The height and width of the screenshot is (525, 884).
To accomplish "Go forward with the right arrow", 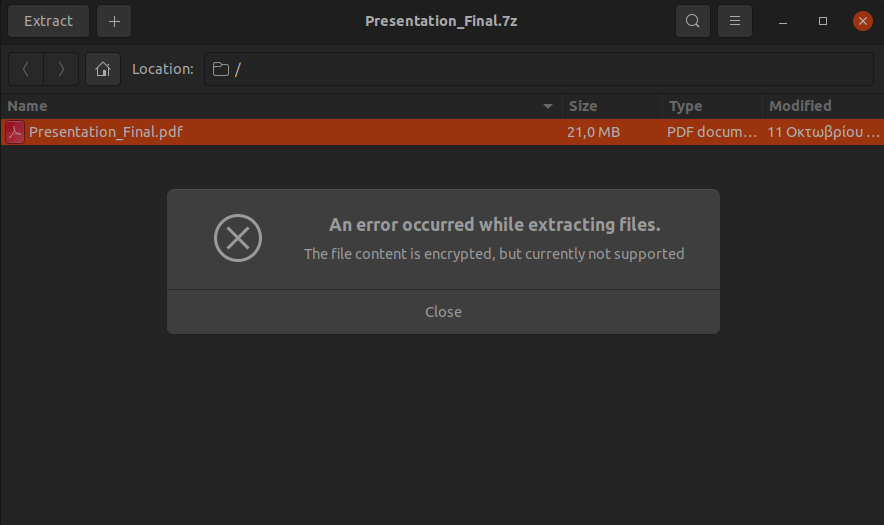I will click(x=61, y=69).
